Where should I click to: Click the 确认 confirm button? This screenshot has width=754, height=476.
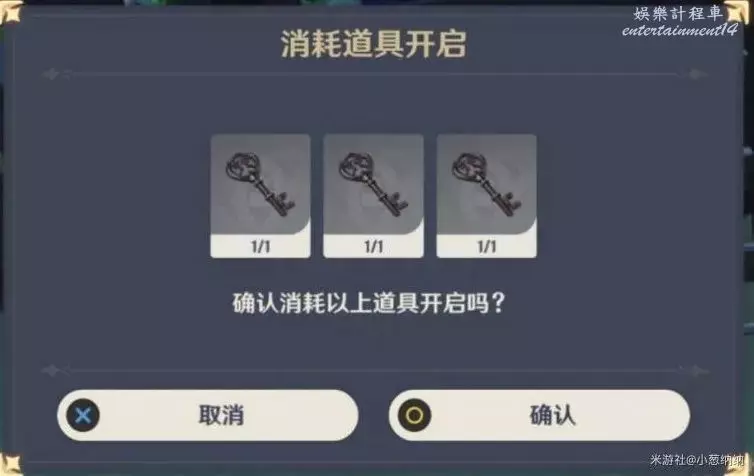coord(539,415)
